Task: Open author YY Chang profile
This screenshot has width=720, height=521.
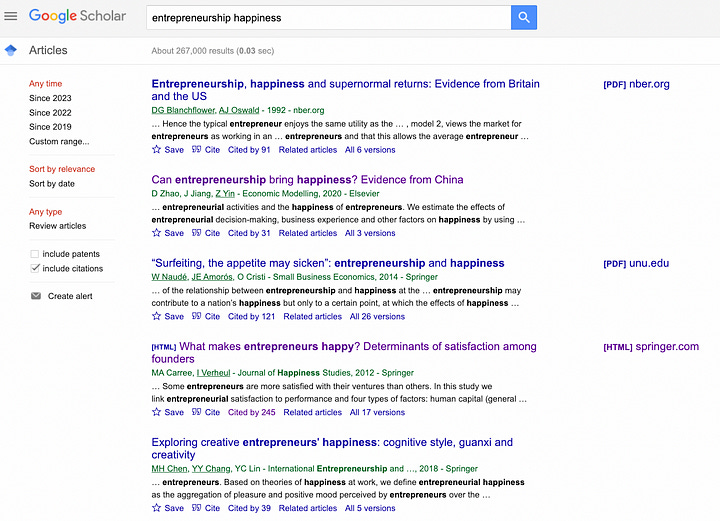Action: [x=211, y=469]
